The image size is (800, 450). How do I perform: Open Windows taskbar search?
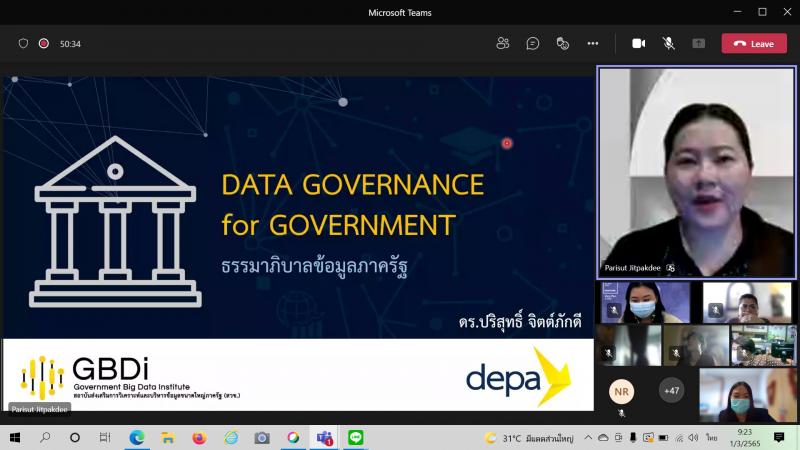(45, 438)
